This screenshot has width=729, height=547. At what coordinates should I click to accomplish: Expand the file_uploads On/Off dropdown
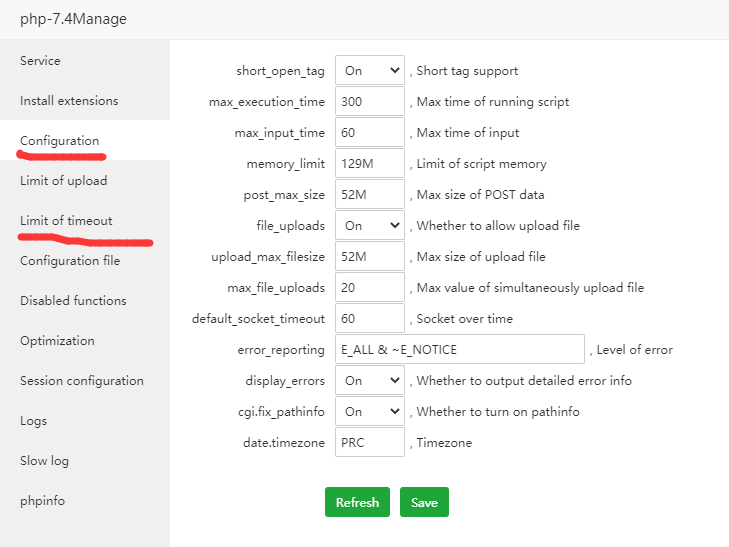coord(369,226)
